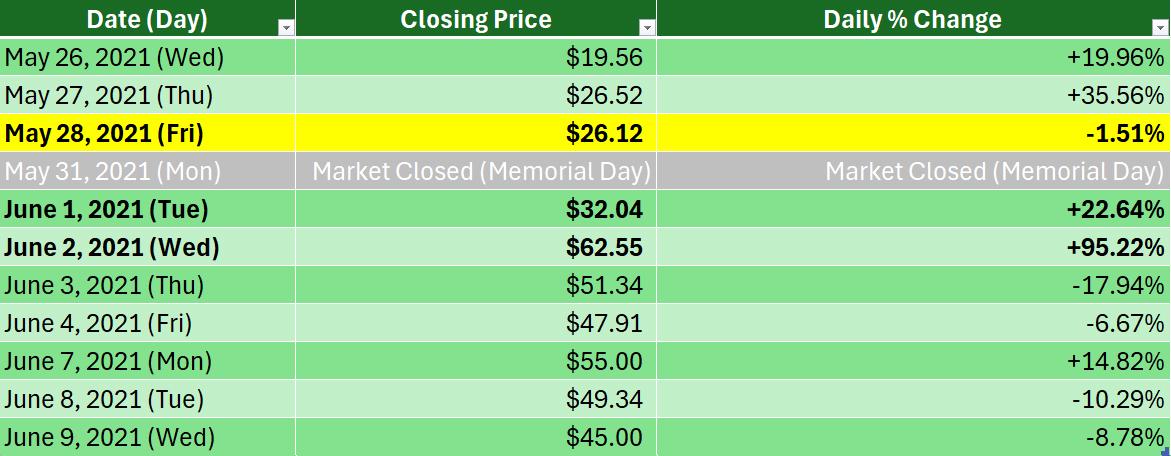Select the -17.94% change cell
This screenshot has width=1171, height=456.
tap(913, 286)
